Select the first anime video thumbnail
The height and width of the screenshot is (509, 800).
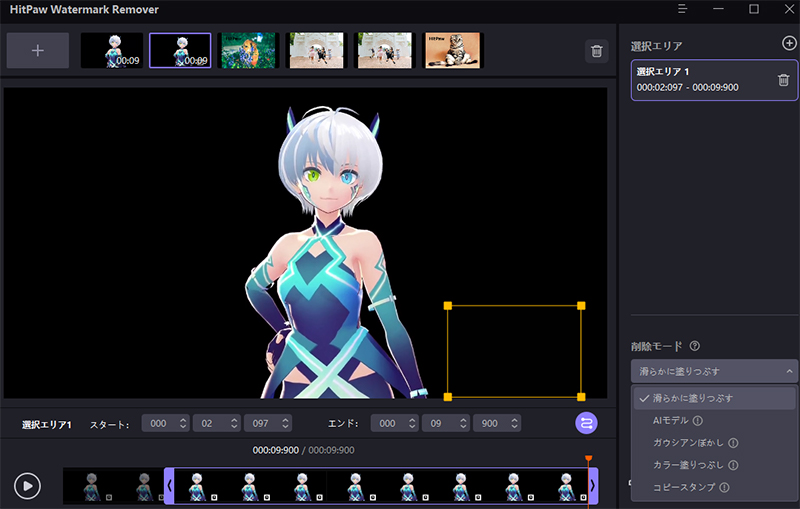click(x=112, y=50)
